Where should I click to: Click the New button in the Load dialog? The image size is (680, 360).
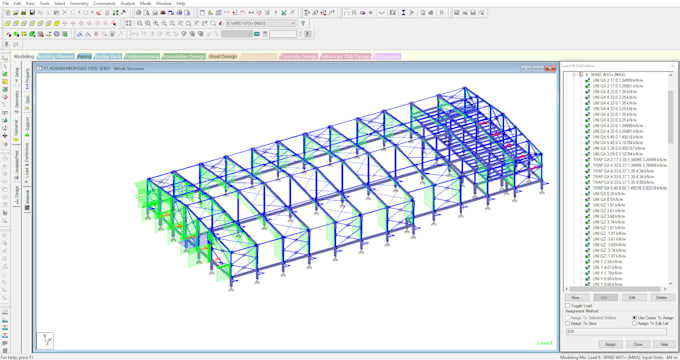[576, 298]
